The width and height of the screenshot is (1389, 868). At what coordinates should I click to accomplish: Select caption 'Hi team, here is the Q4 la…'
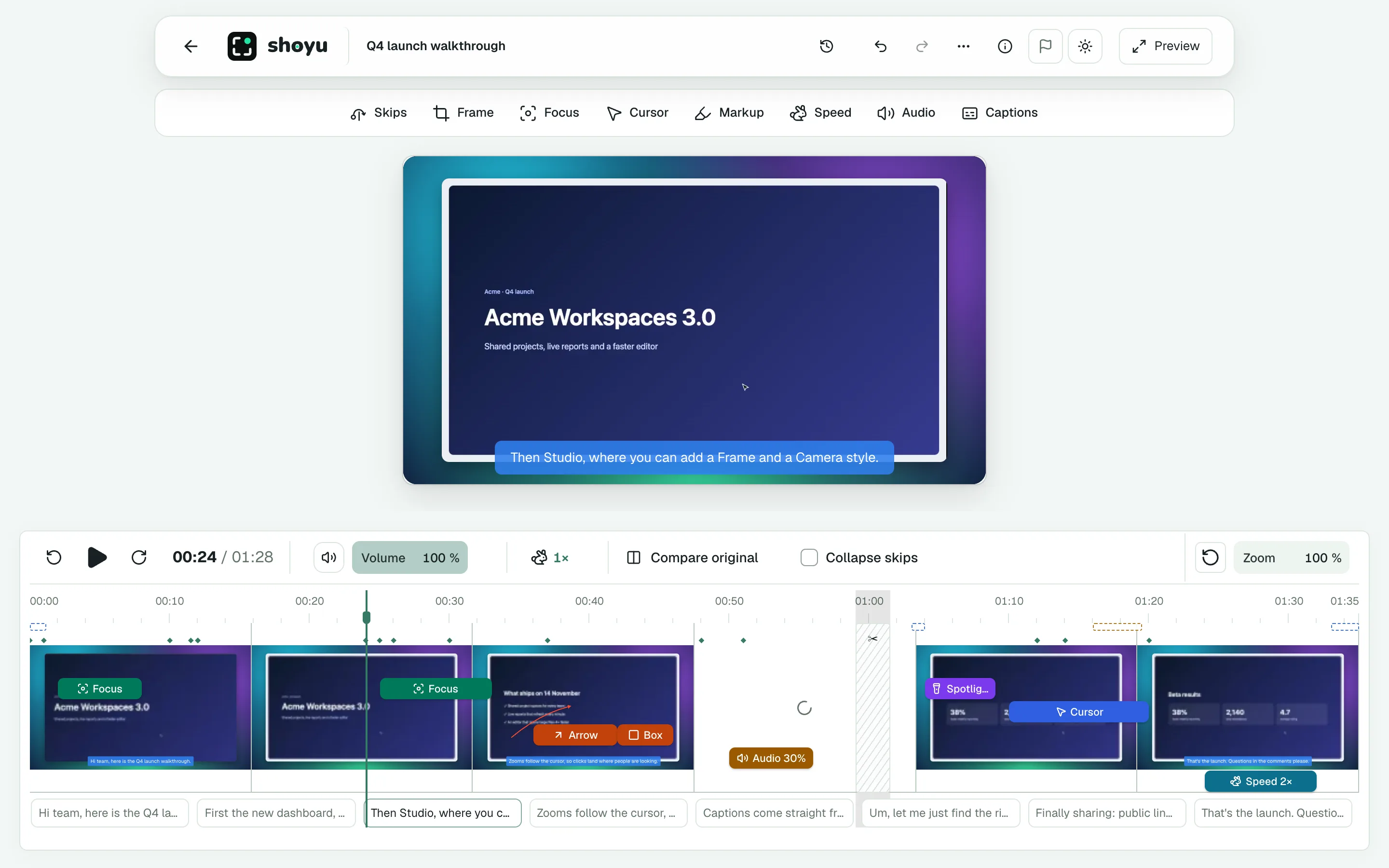(x=109, y=813)
